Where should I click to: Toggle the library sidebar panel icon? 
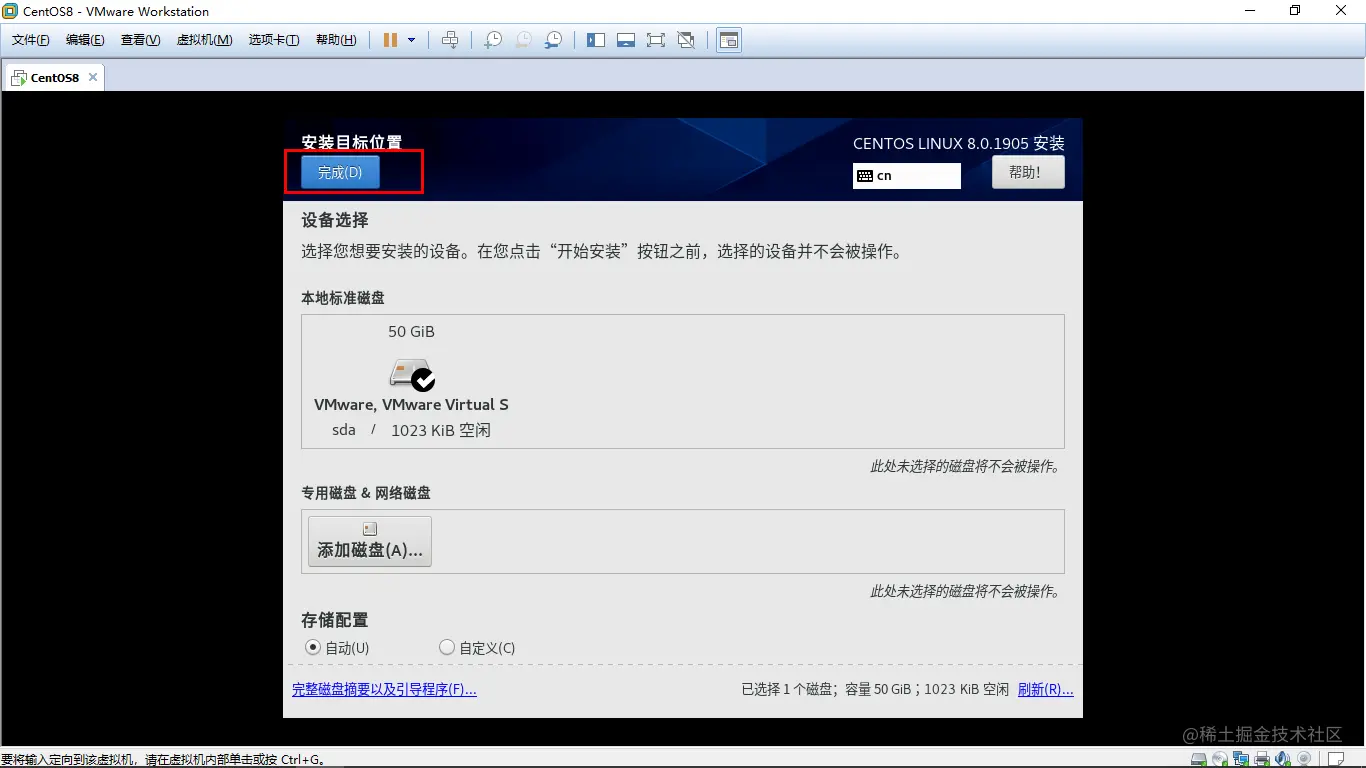point(596,40)
